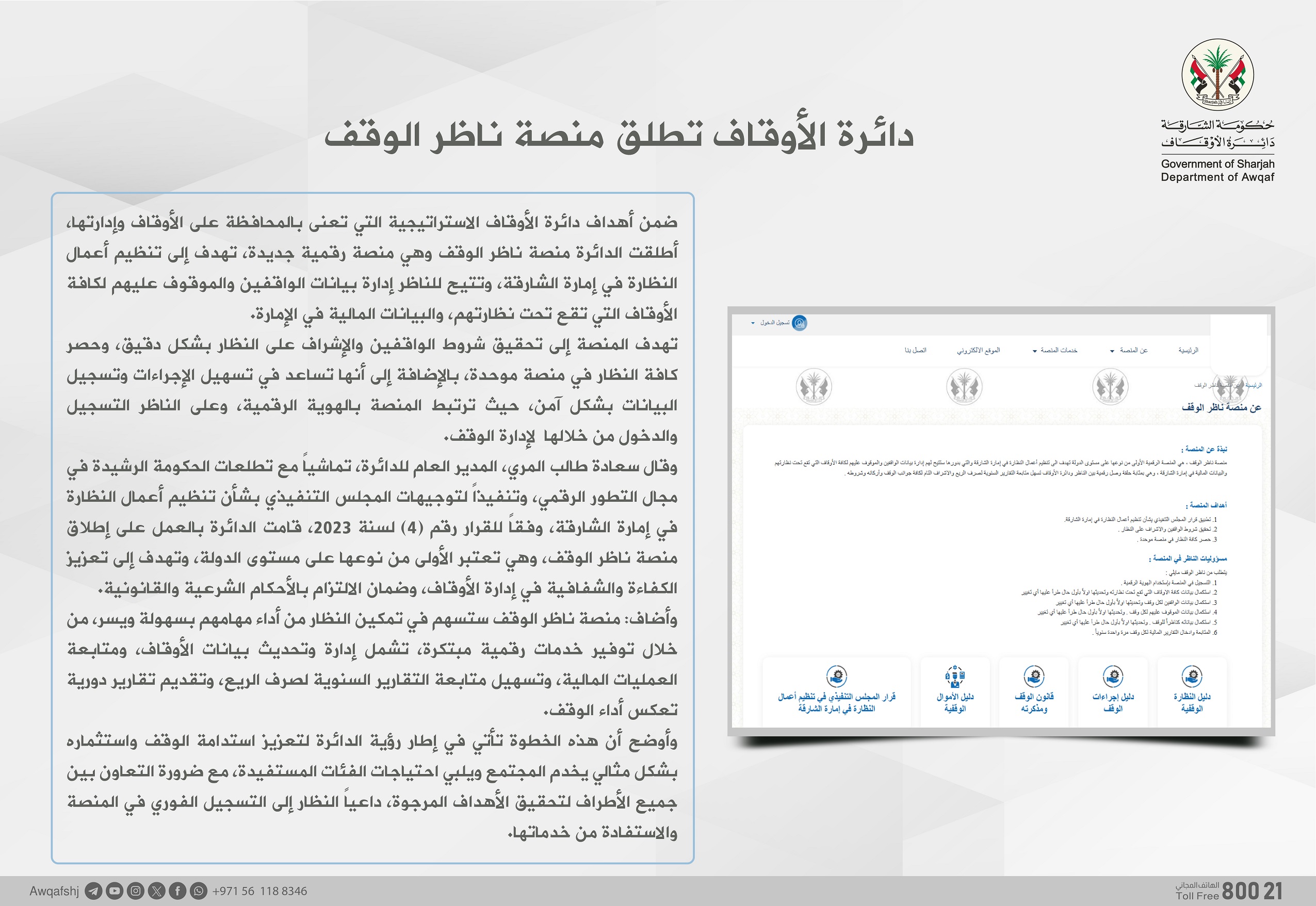Click the مسؤوليات الناظر في المنصة heading
Viewport: 1316px width, 906px height.
tap(1188, 559)
